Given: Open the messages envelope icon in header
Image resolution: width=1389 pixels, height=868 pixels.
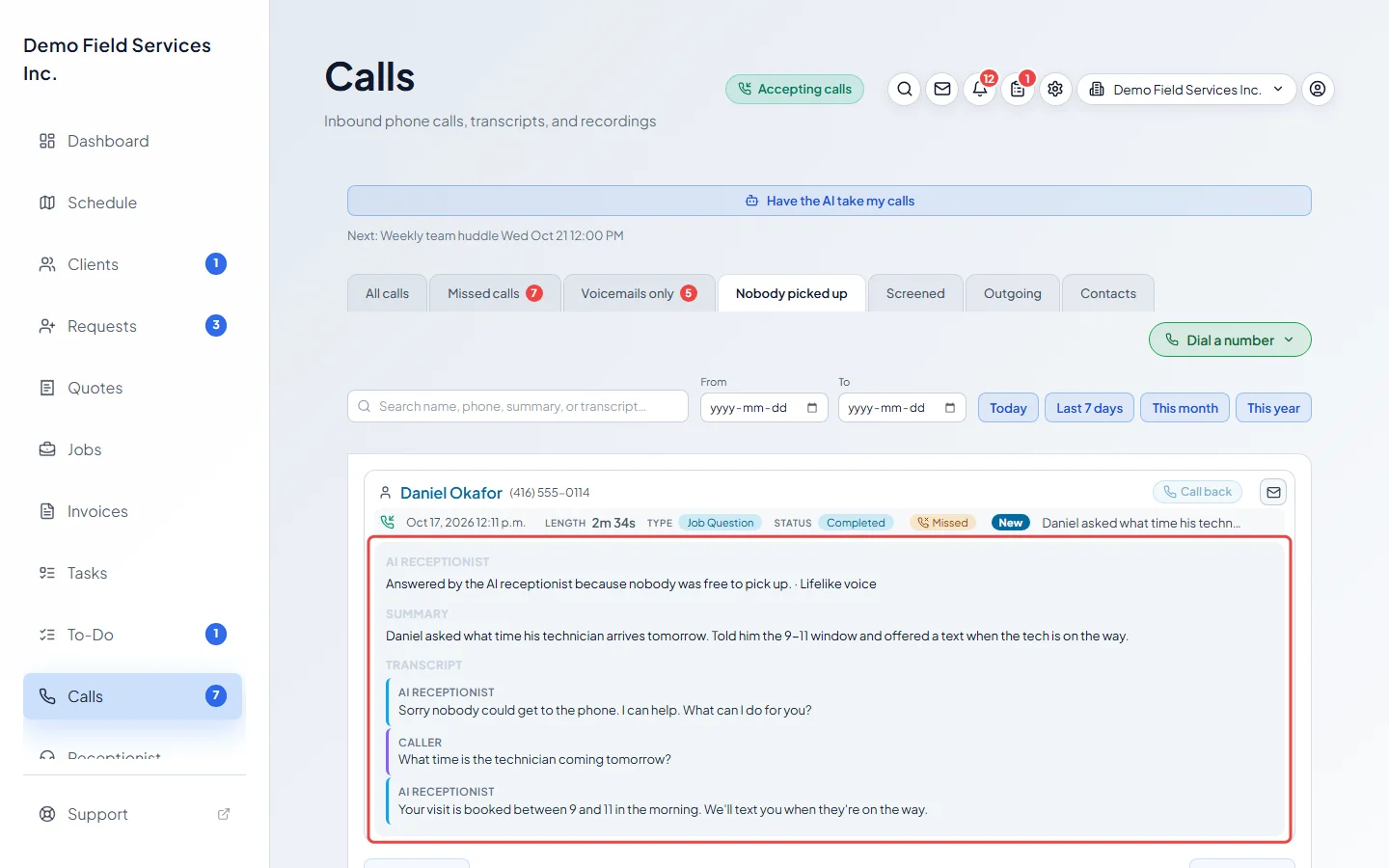Looking at the screenshot, I should 942,89.
